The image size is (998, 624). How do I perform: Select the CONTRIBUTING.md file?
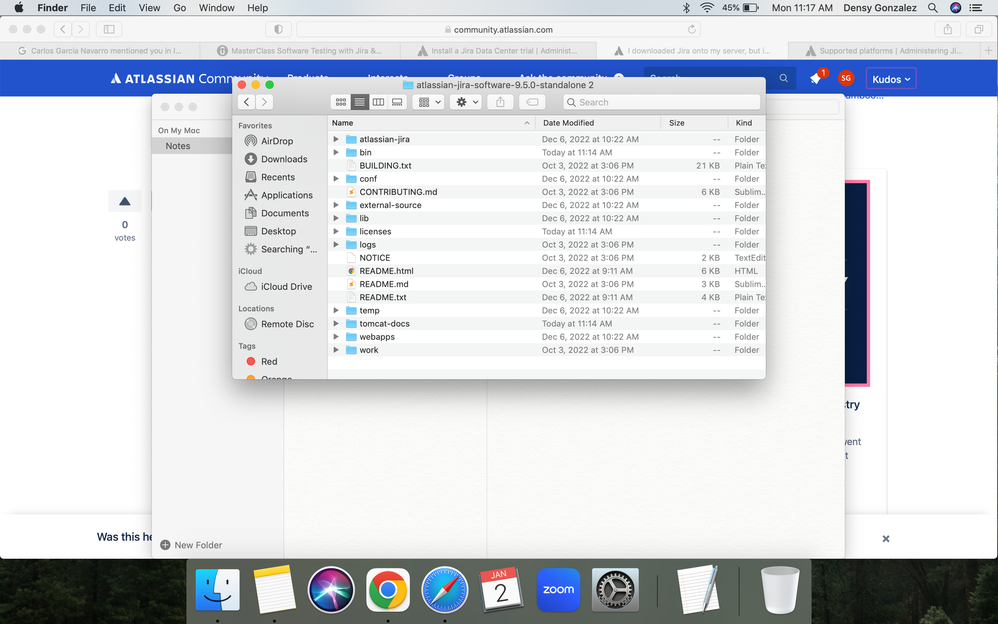[x=547, y=192]
